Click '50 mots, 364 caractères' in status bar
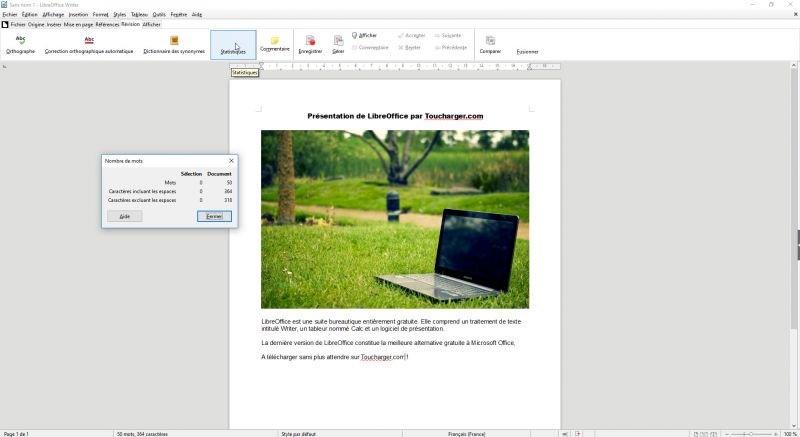This screenshot has width=800, height=437. pos(142,434)
